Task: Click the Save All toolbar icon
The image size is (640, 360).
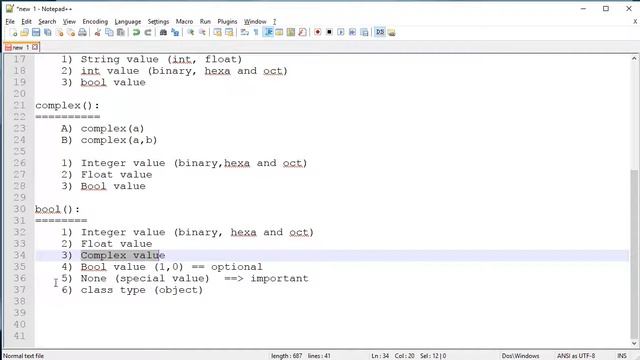Action: pos(48,32)
